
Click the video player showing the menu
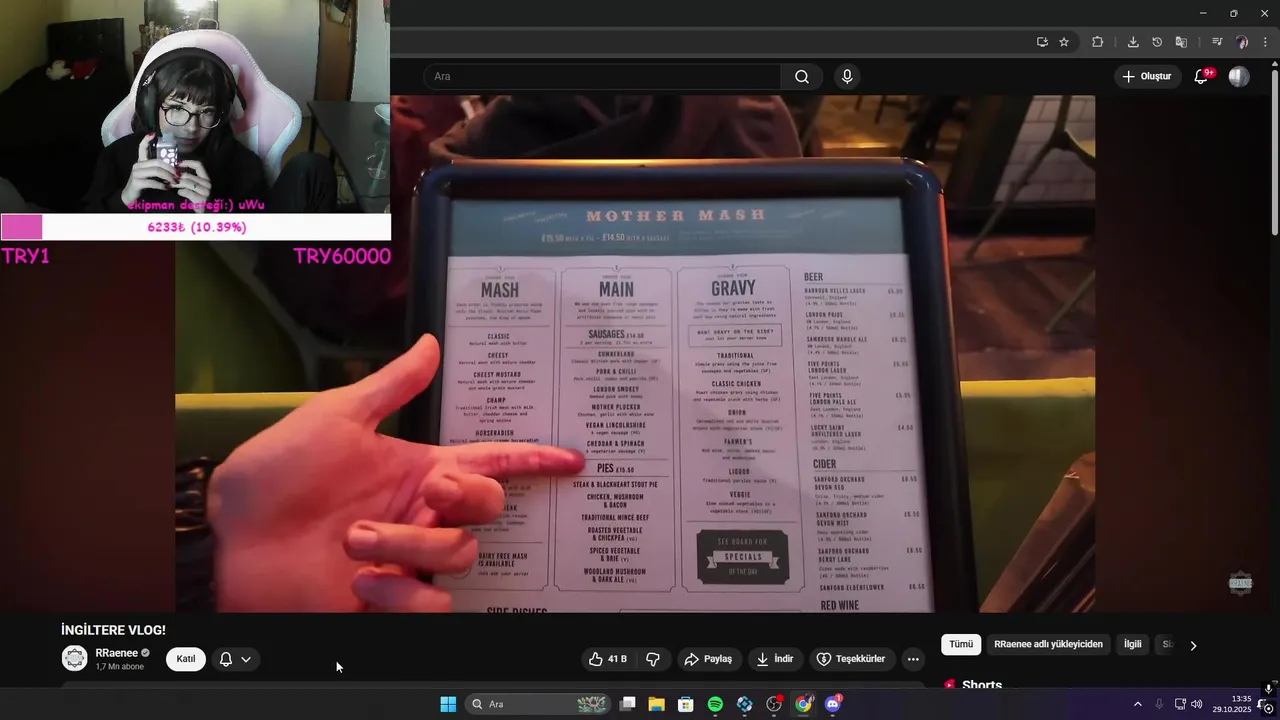[x=635, y=354]
